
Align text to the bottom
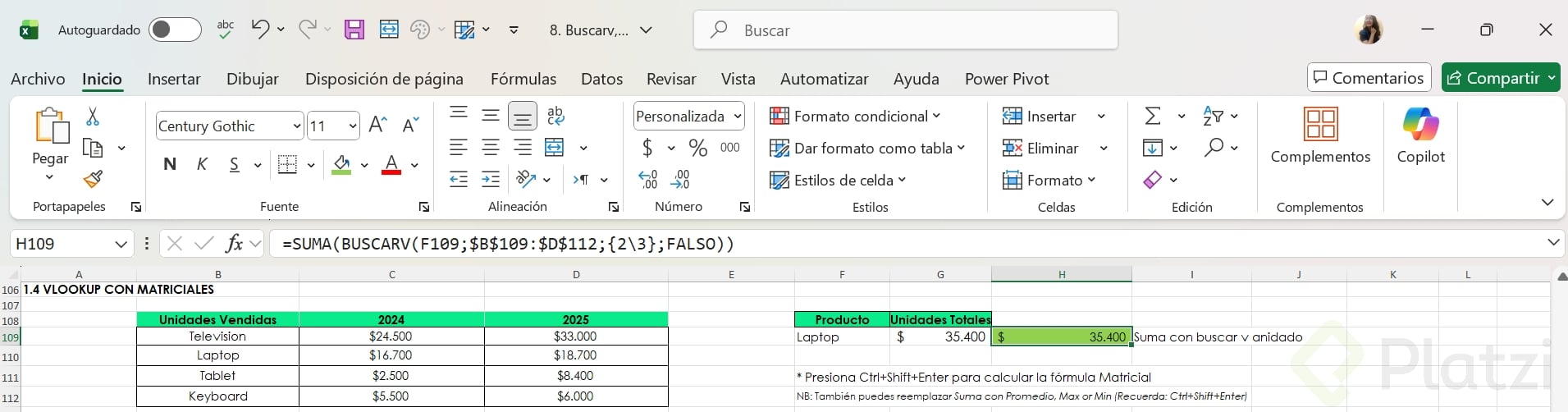tap(523, 116)
